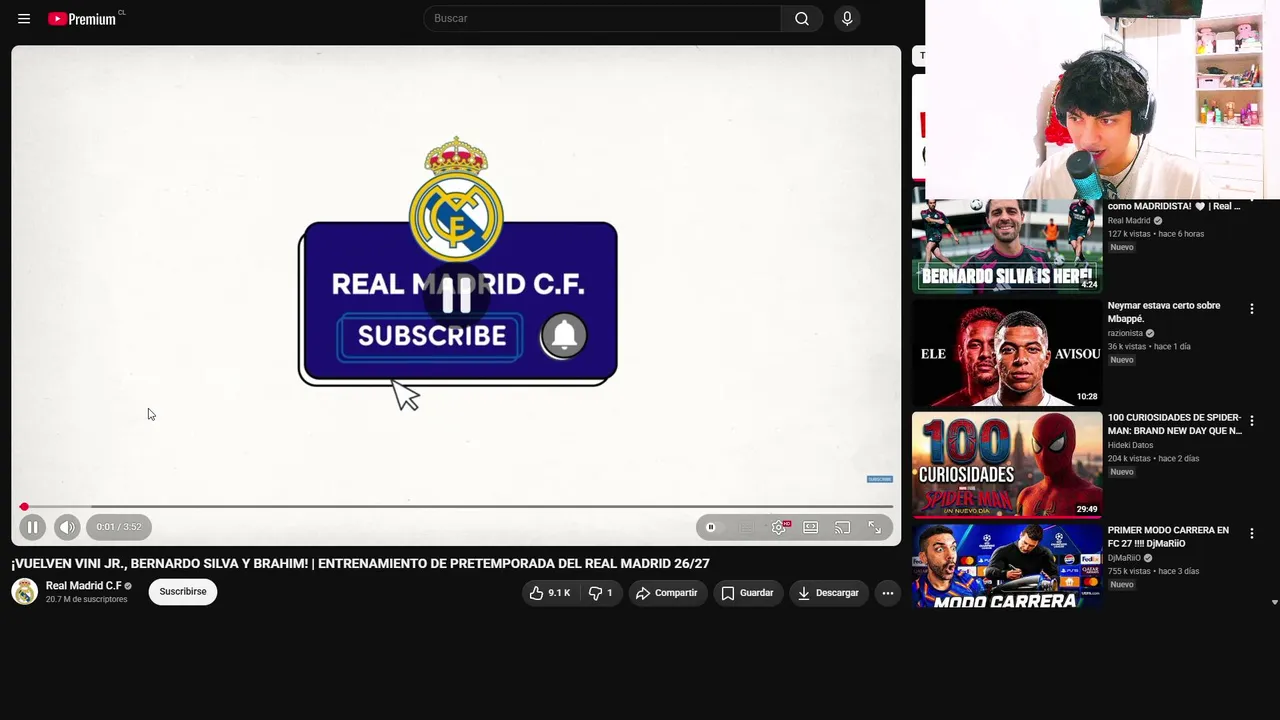Share the video via Compartir

click(x=668, y=593)
